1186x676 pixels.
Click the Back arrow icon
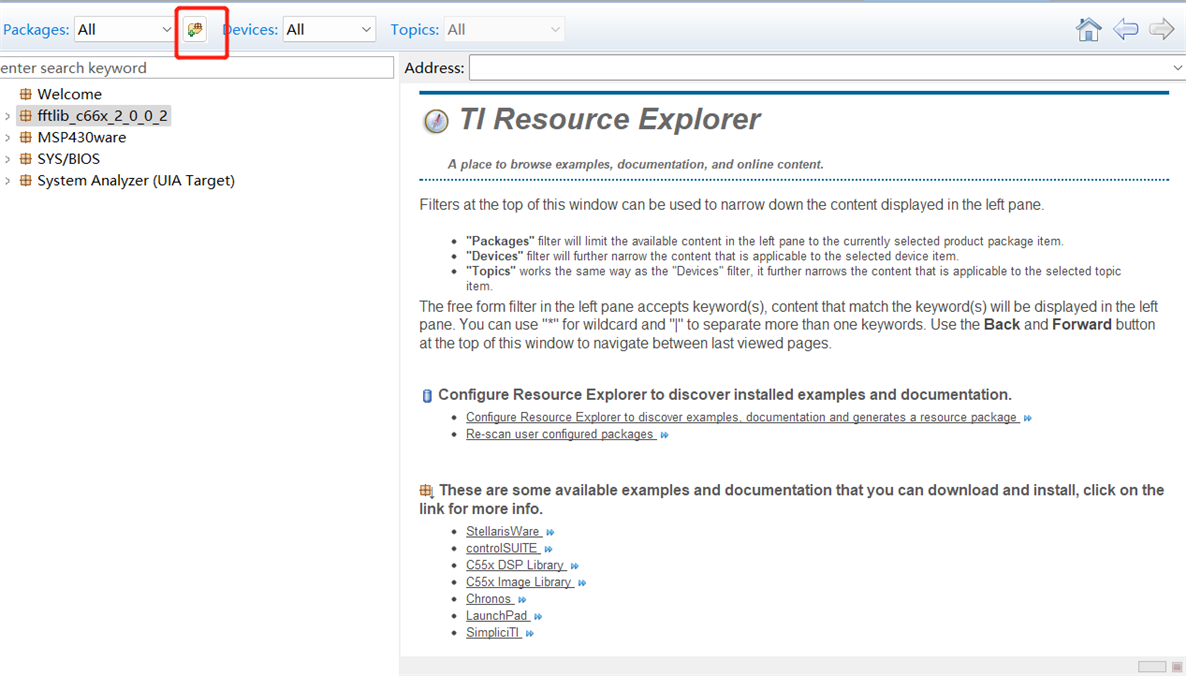(1125, 30)
